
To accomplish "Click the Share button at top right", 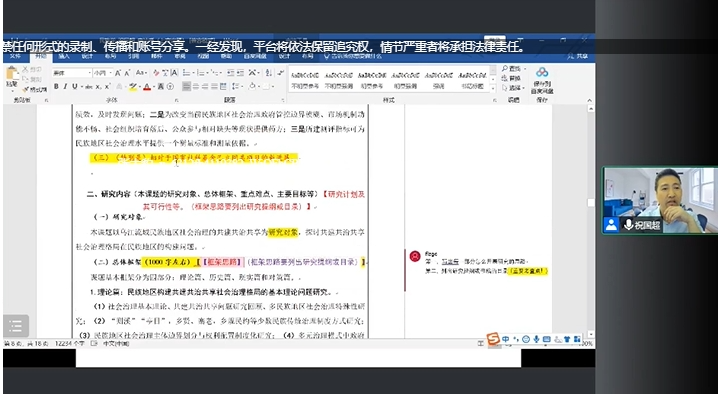I will coord(578,56).
